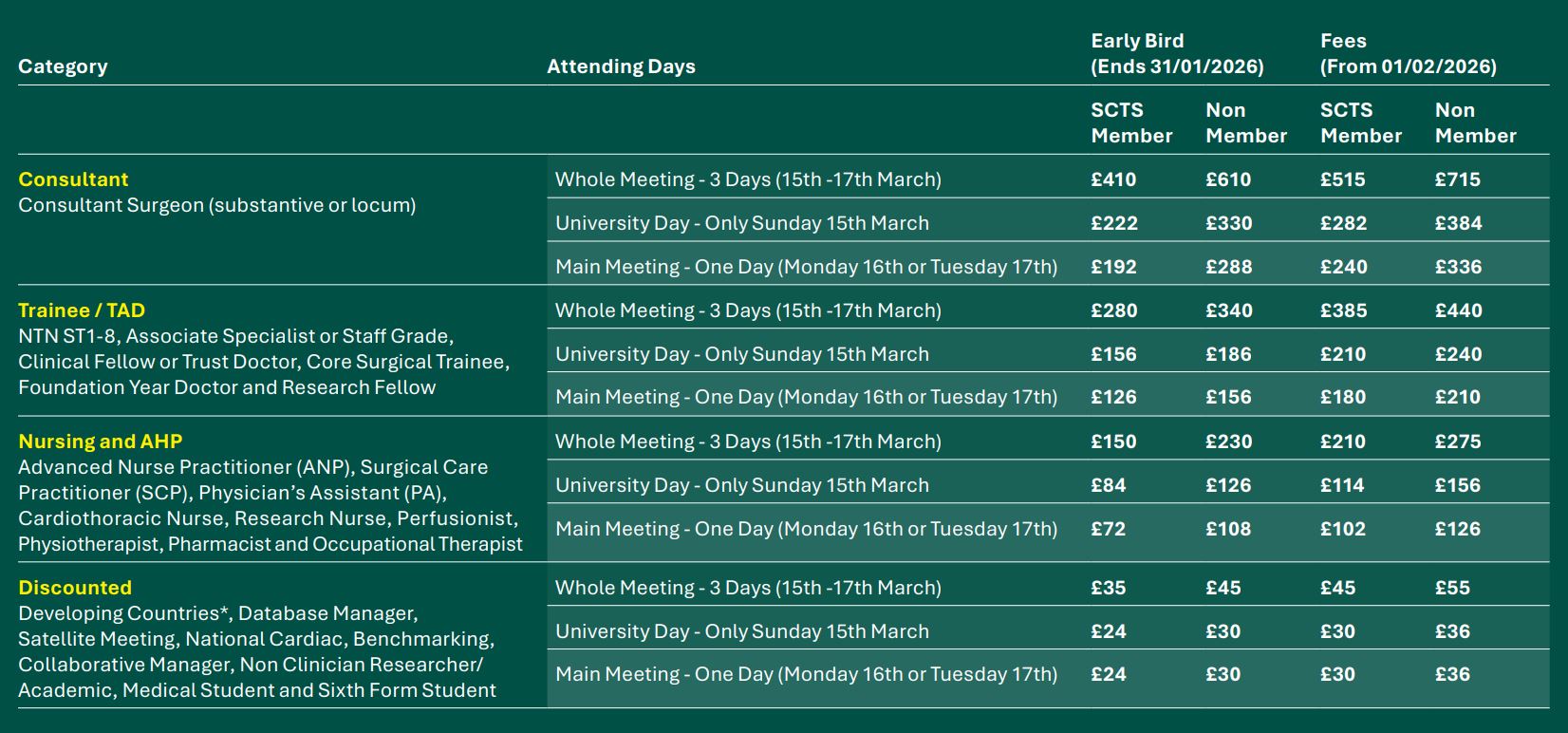Click the Trainee Whole Meeting £280 price
This screenshot has width=1568, height=733.
click(x=1113, y=310)
